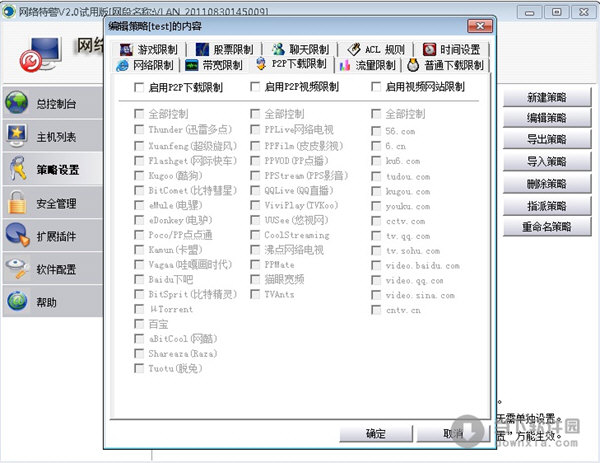The image size is (600, 463).
Task: Click the computer logo in the header
Action: (x=41, y=54)
